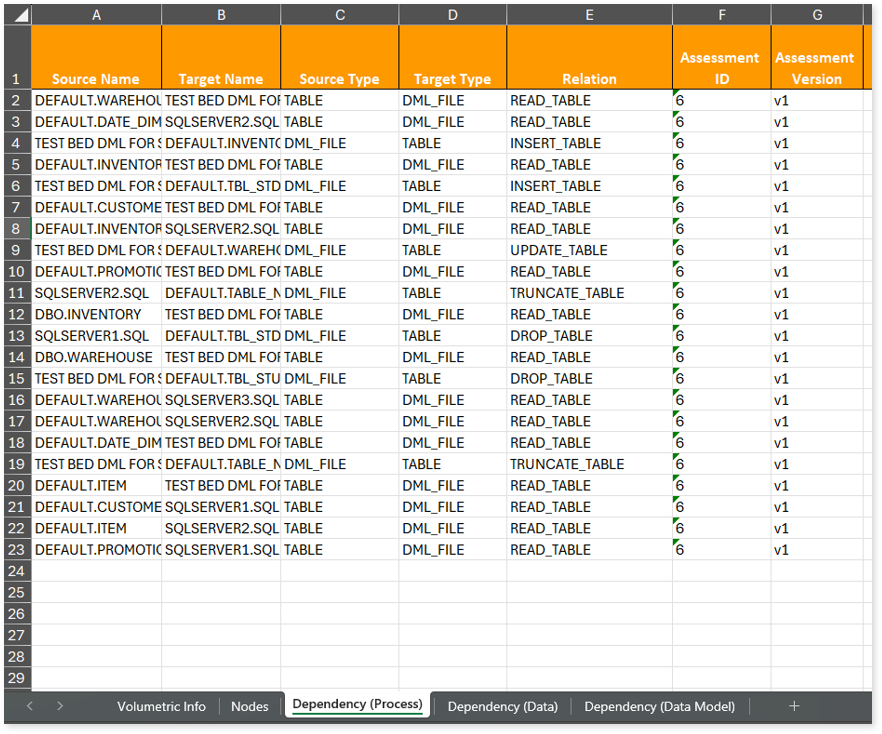Select column A header

tap(96, 16)
